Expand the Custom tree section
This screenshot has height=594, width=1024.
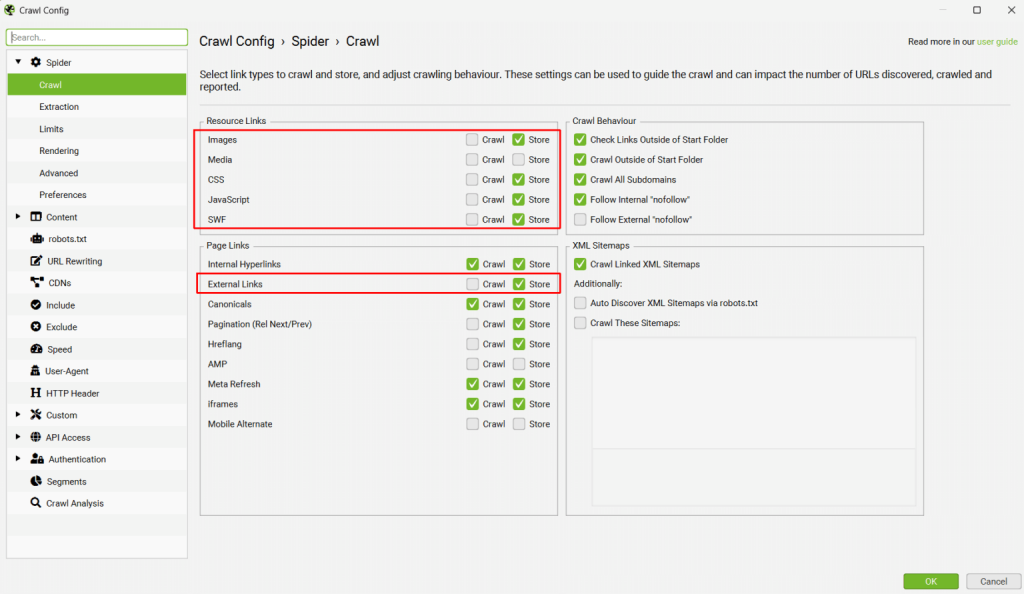click(x=18, y=415)
